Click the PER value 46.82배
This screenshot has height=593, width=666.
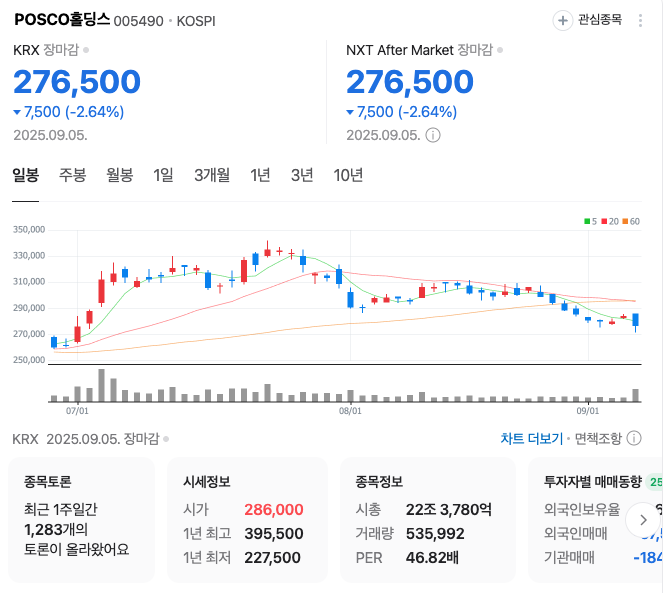[432, 558]
